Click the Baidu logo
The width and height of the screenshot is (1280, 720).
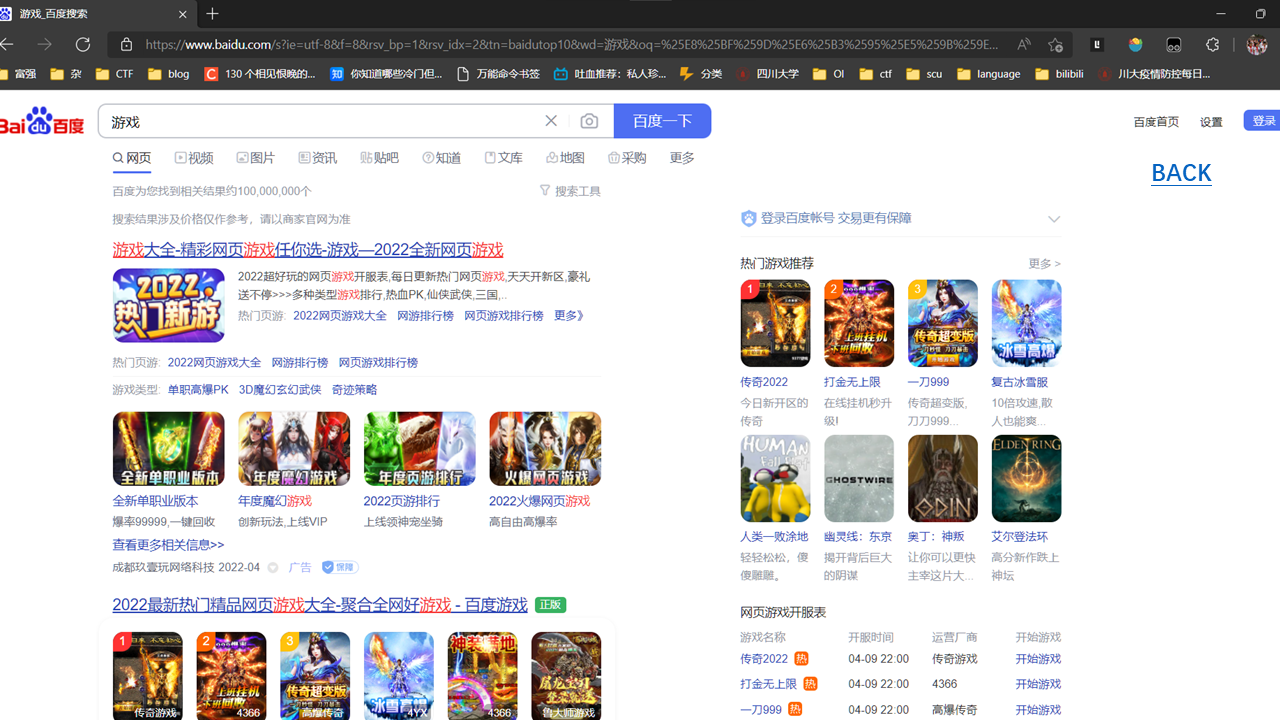pyautogui.click(x=42, y=121)
